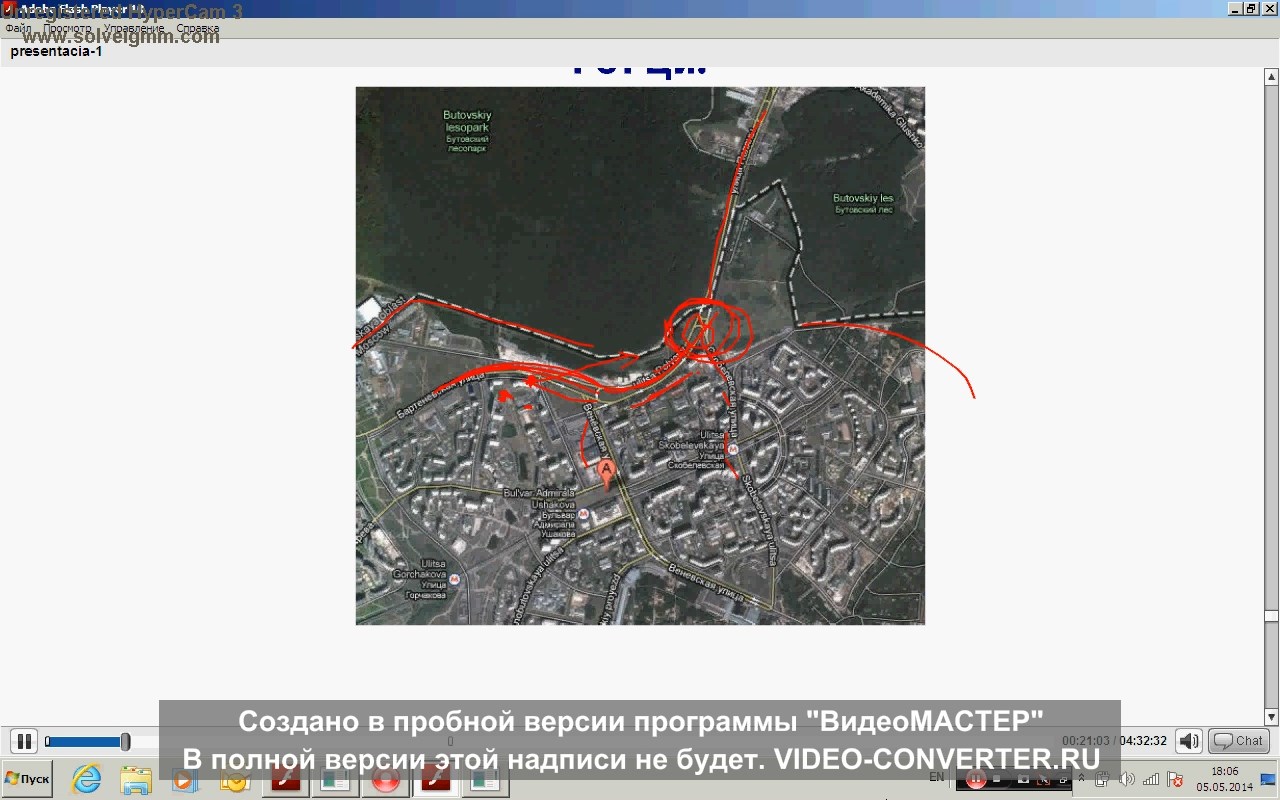Click the HyperCam cursor capture icon
The width and height of the screenshot is (1280, 800).
(x=1043, y=779)
